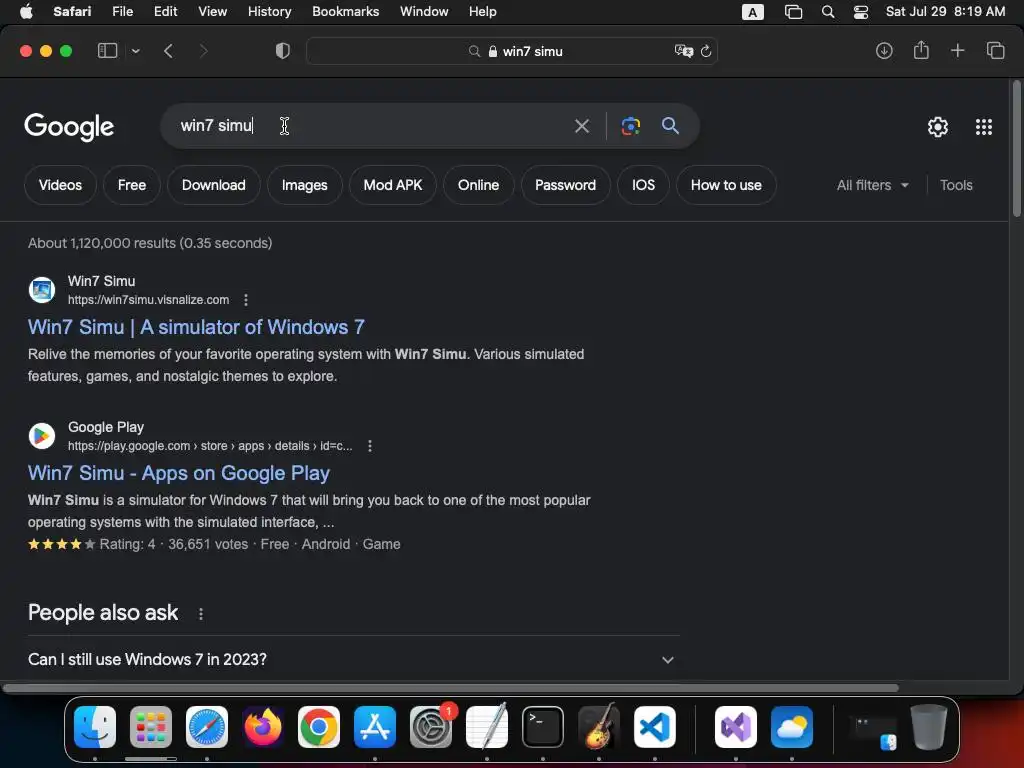Open the Trash in the Dock

click(x=929, y=727)
